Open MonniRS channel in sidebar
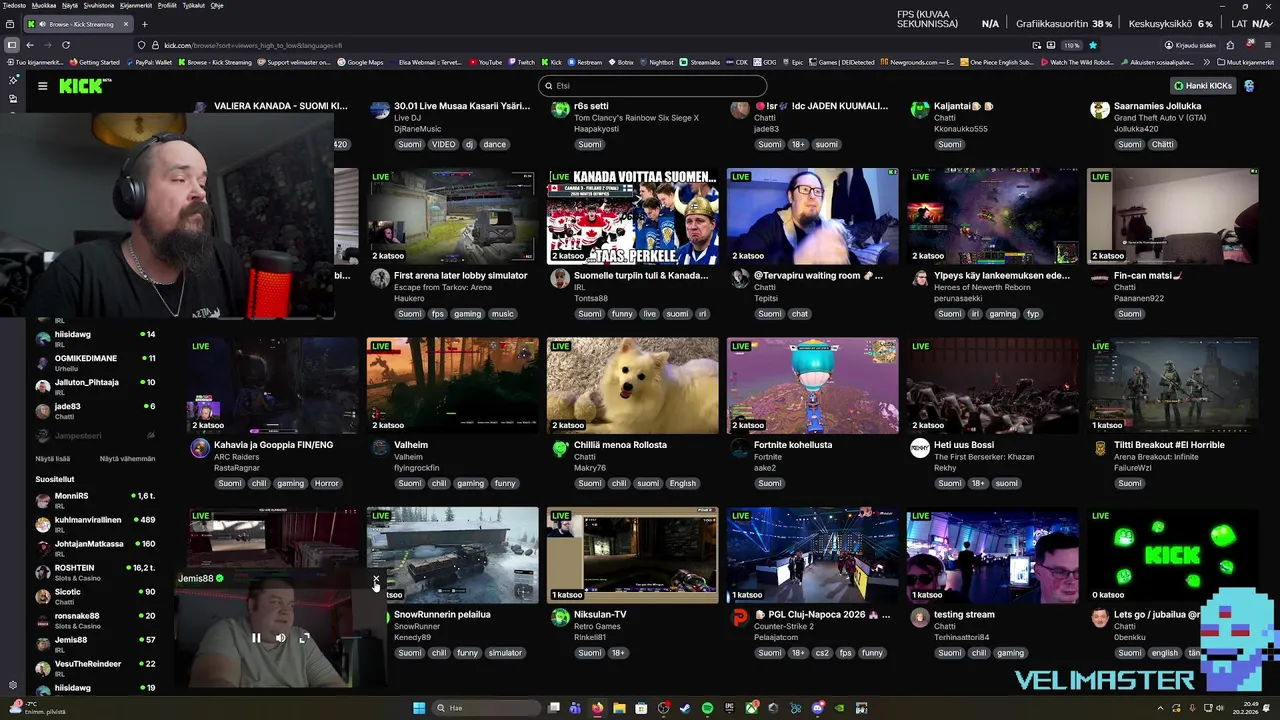Image resolution: width=1280 pixels, height=720 pixels. (95, 500)
